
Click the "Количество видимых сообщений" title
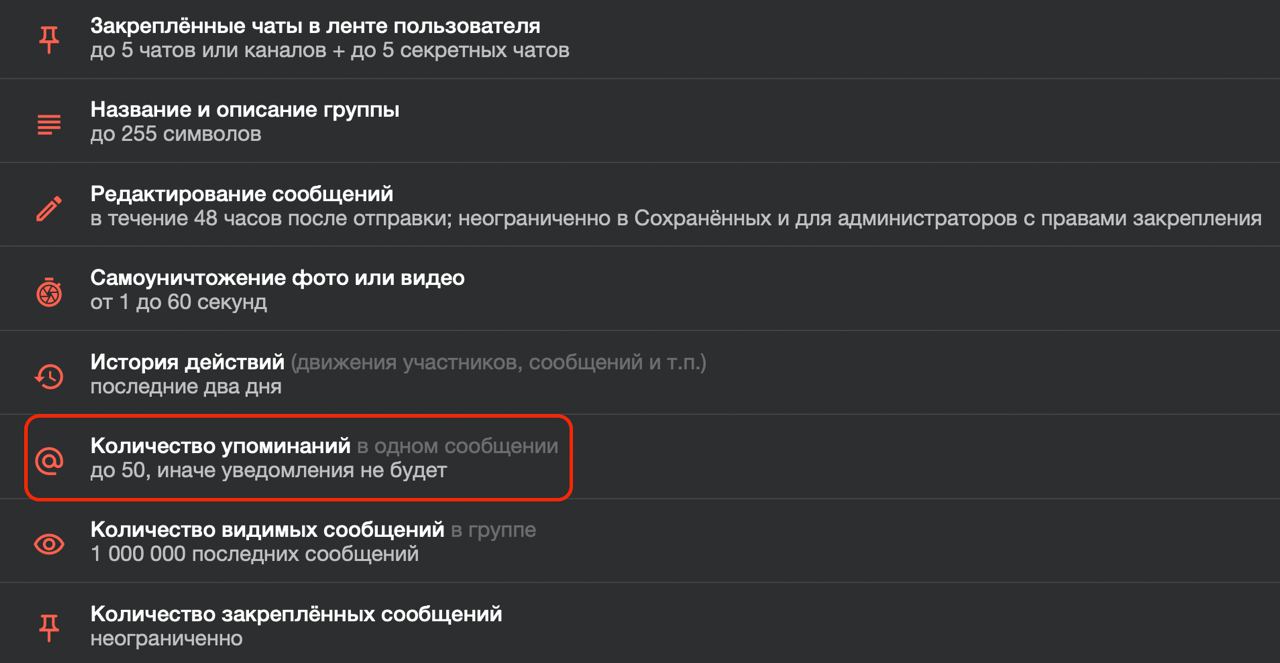pyautogui.click(x=267, y=529)
